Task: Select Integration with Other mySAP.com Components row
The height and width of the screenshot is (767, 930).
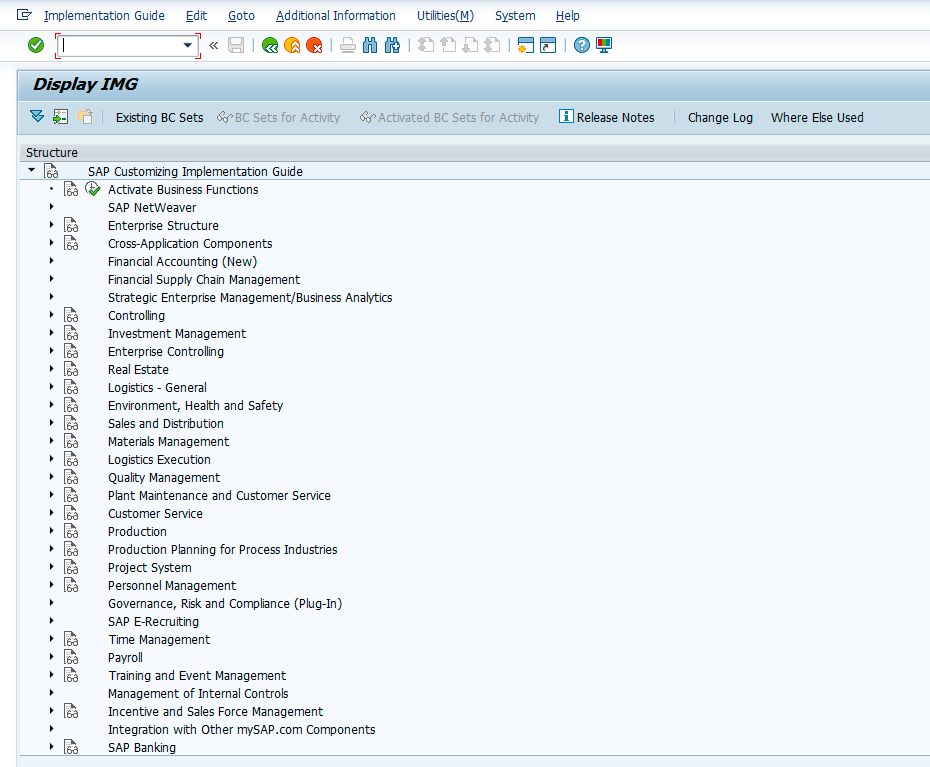Action: click(241, 729)
